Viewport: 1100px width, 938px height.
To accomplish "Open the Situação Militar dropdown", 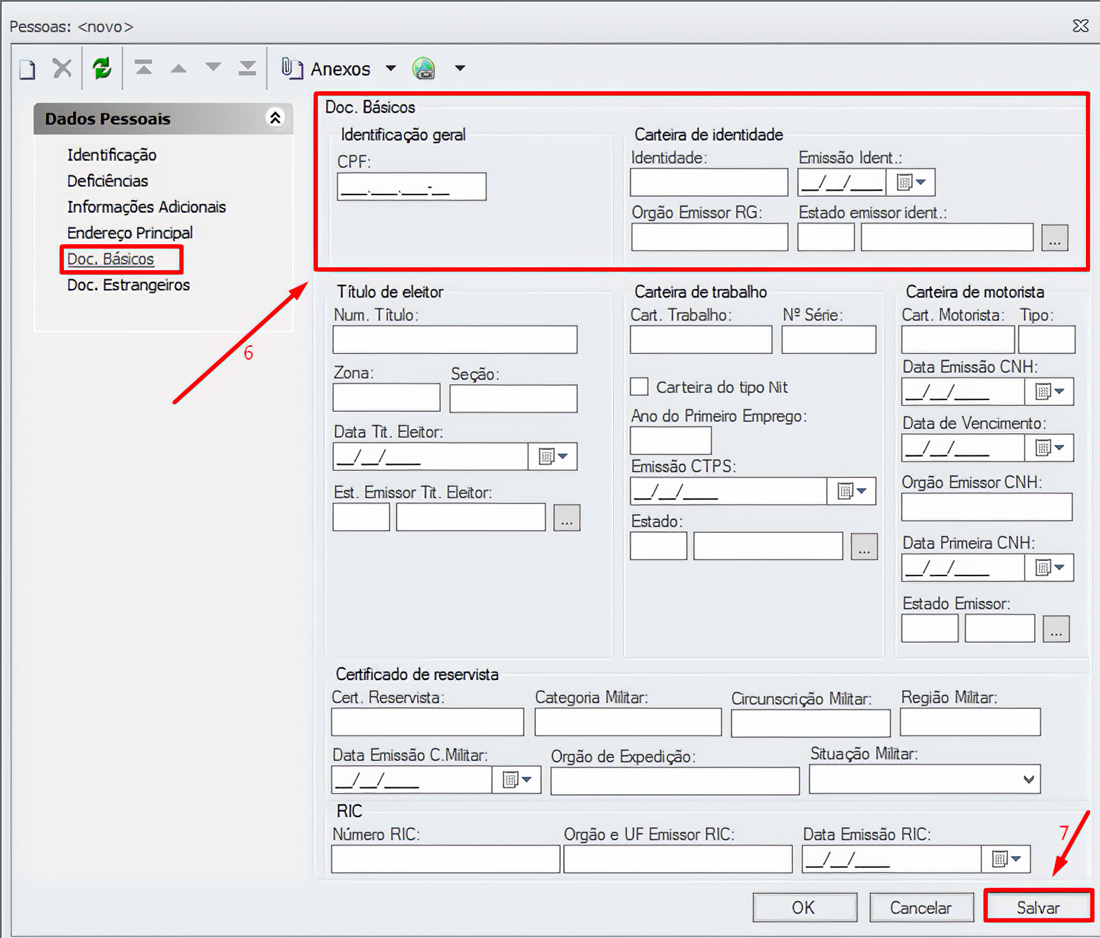I will coord(1028,779).
